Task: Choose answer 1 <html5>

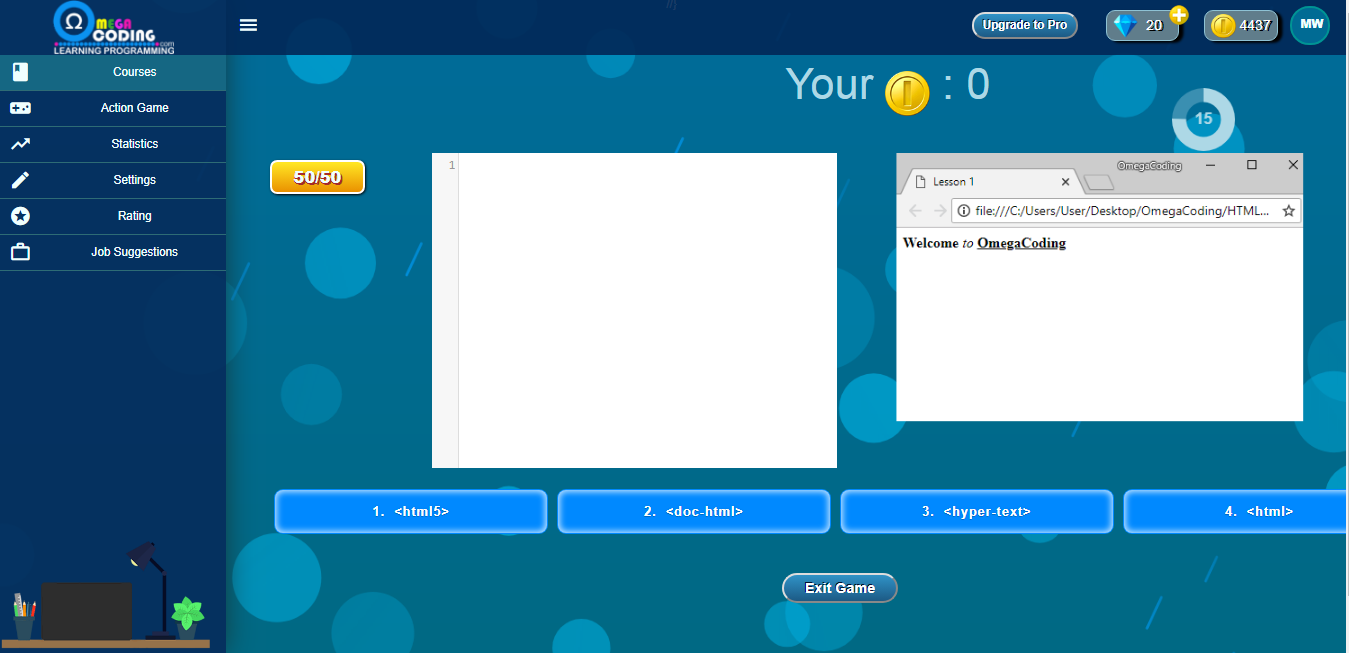Action: [x=411, y=511]
